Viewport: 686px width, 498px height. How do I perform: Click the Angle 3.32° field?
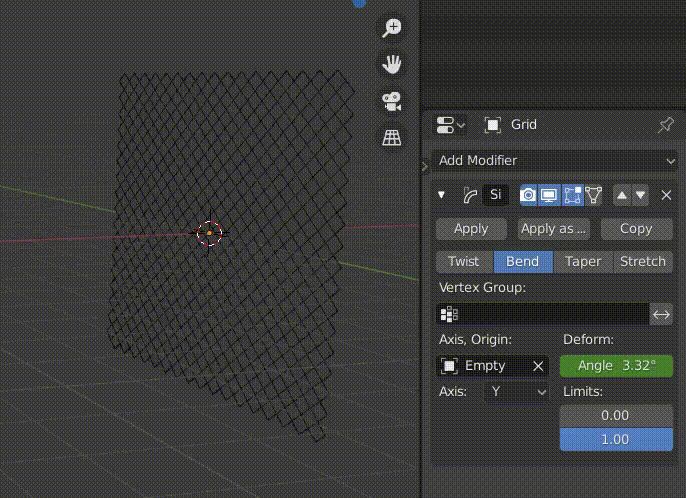coord(616,366)
